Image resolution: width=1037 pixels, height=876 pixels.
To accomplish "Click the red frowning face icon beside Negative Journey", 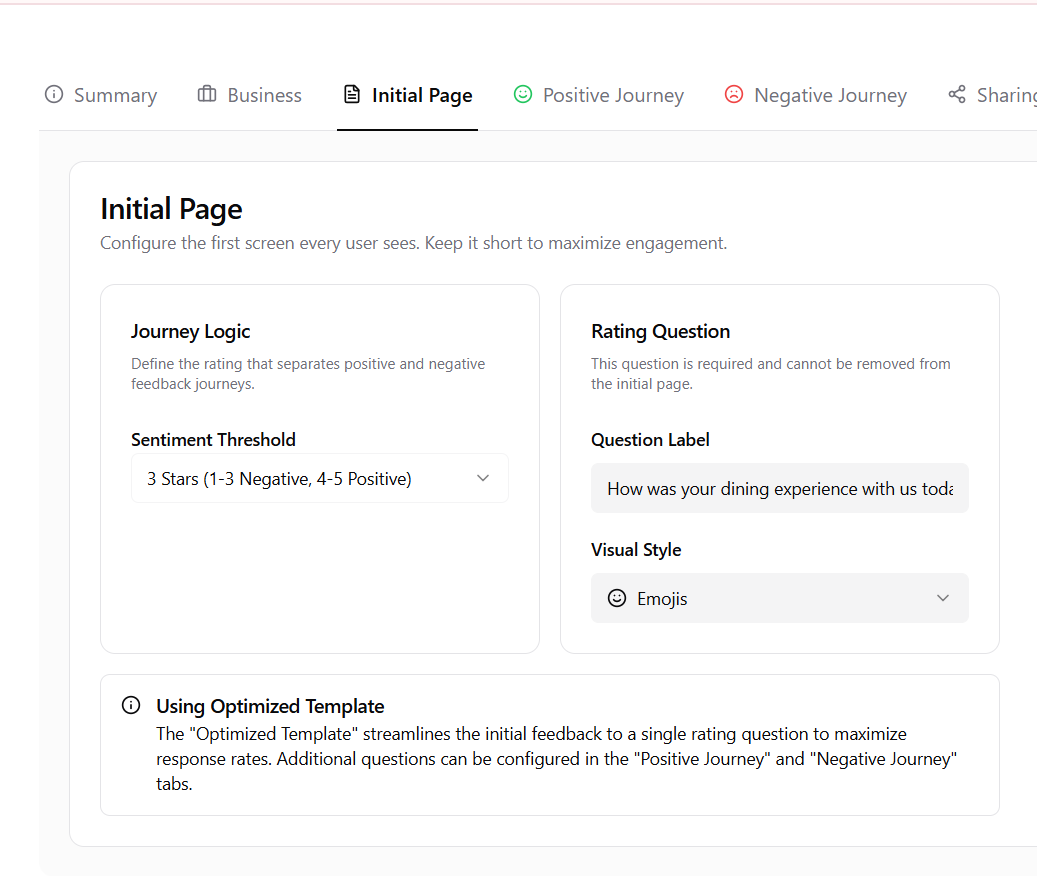I will [x=734, y=94].
